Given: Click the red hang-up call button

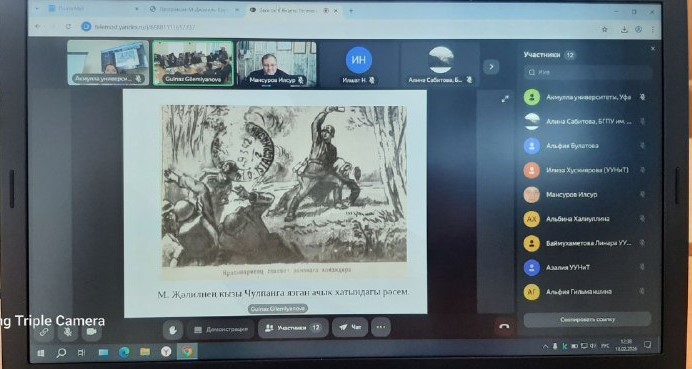Looking at the screenshot, I should (x=504, y=327).
